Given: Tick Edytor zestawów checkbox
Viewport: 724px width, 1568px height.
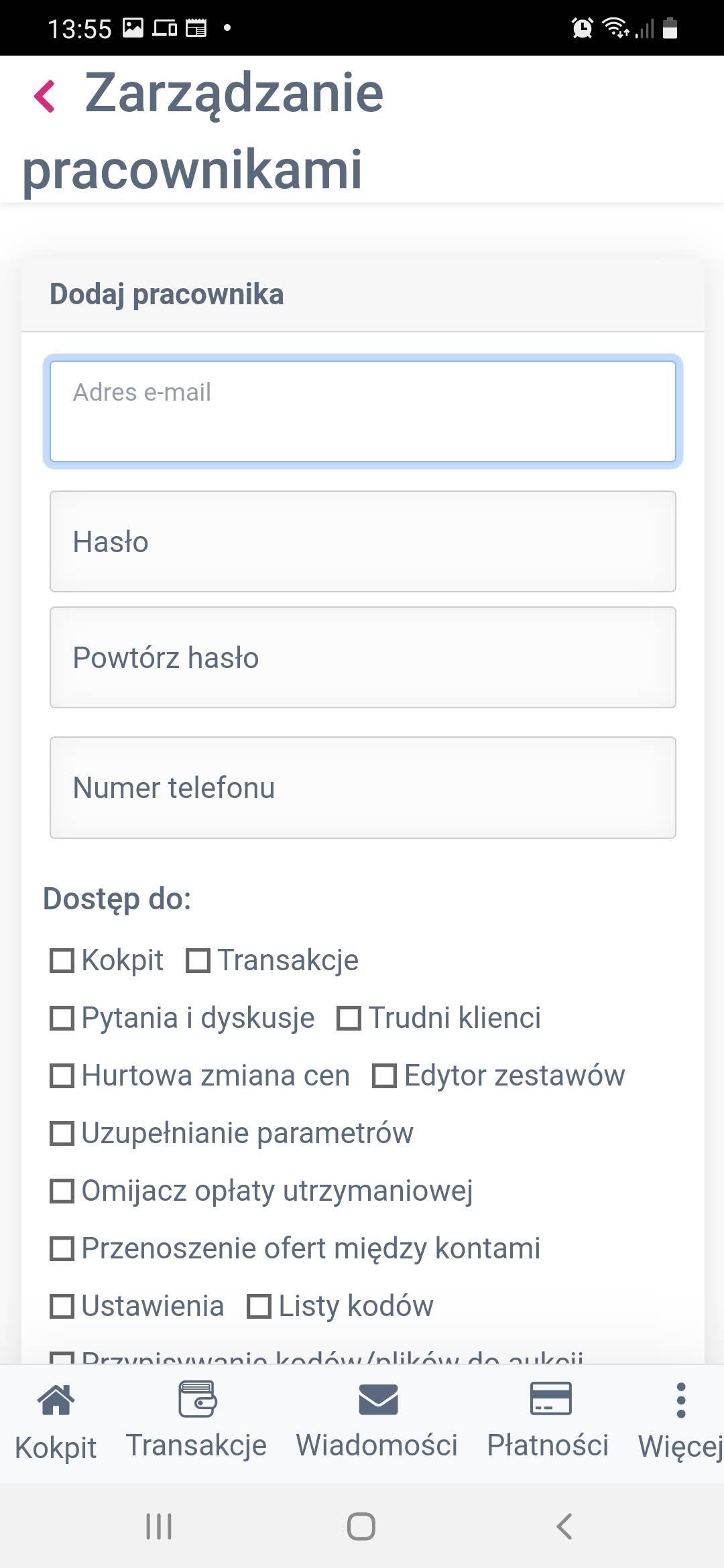Looking at the screenshot, I should click(x=385, y=1075).
